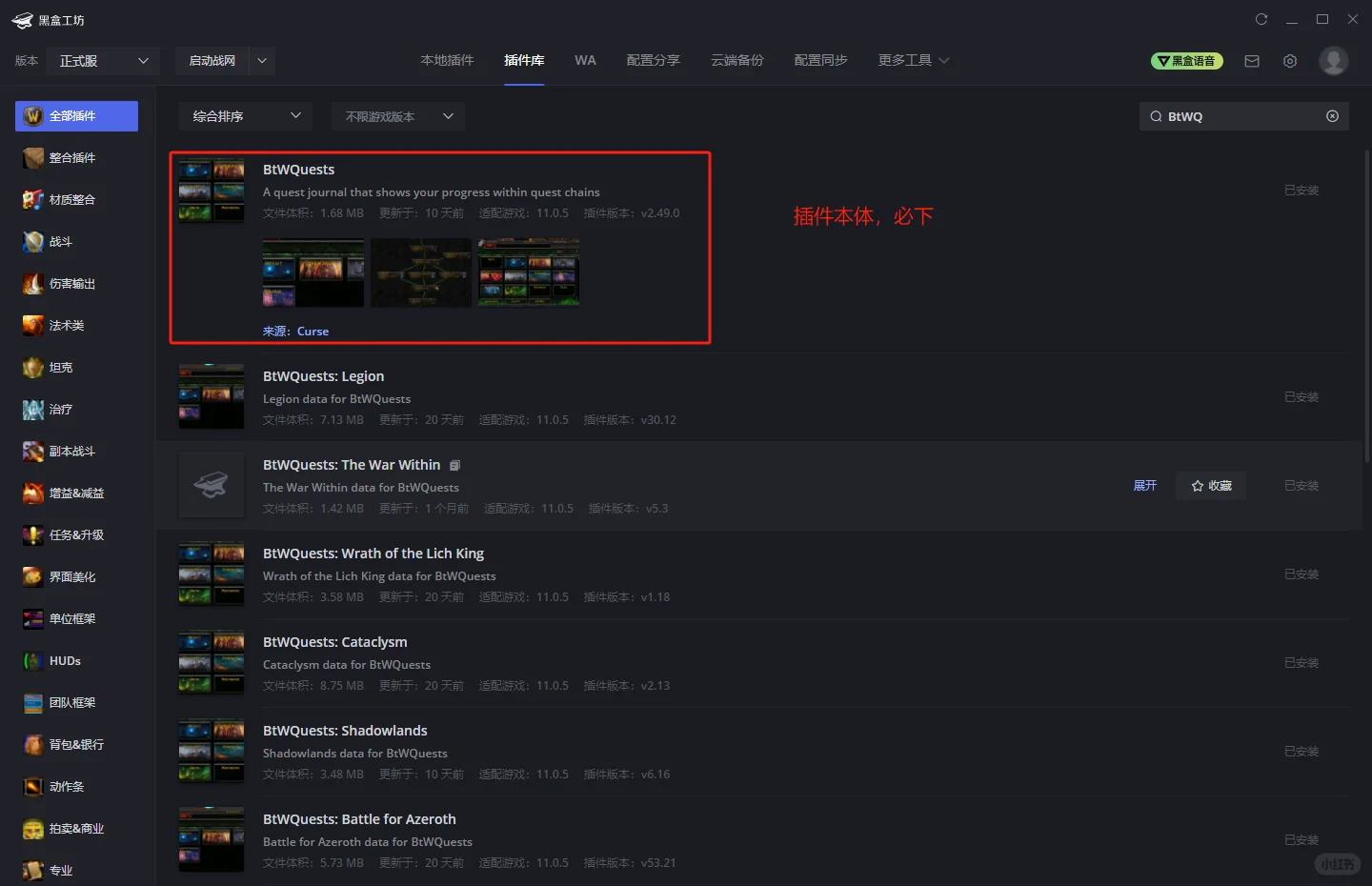
Task: Open the 拍卖&商业 category
Action: (76, 829)
